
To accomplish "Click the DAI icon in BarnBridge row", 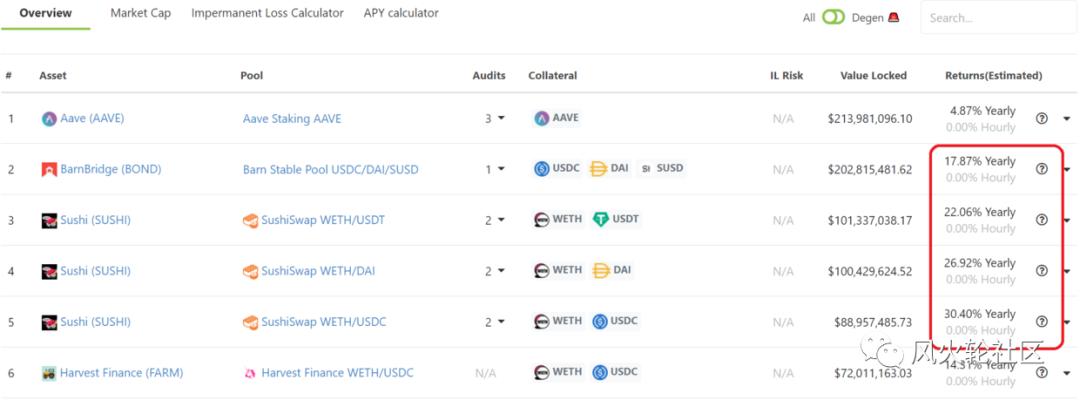I will (x=599, y=169).
